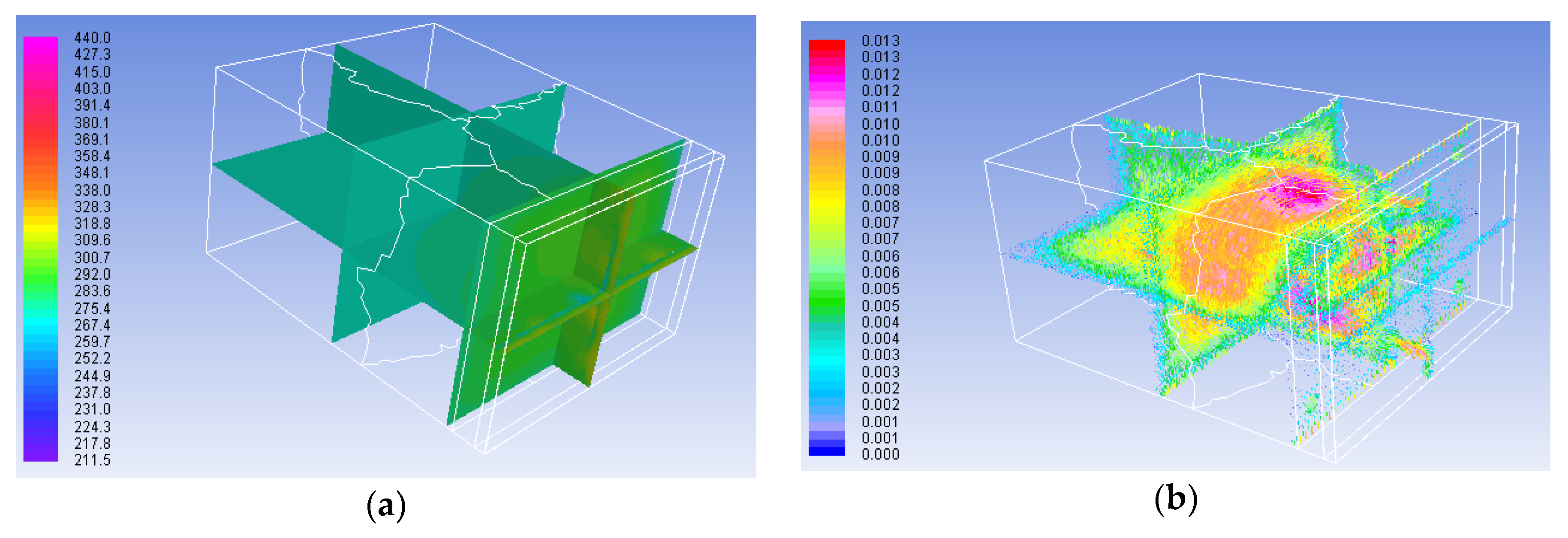
Task: Click the 369.1 legend value
Action: click(x=93, y=139)
